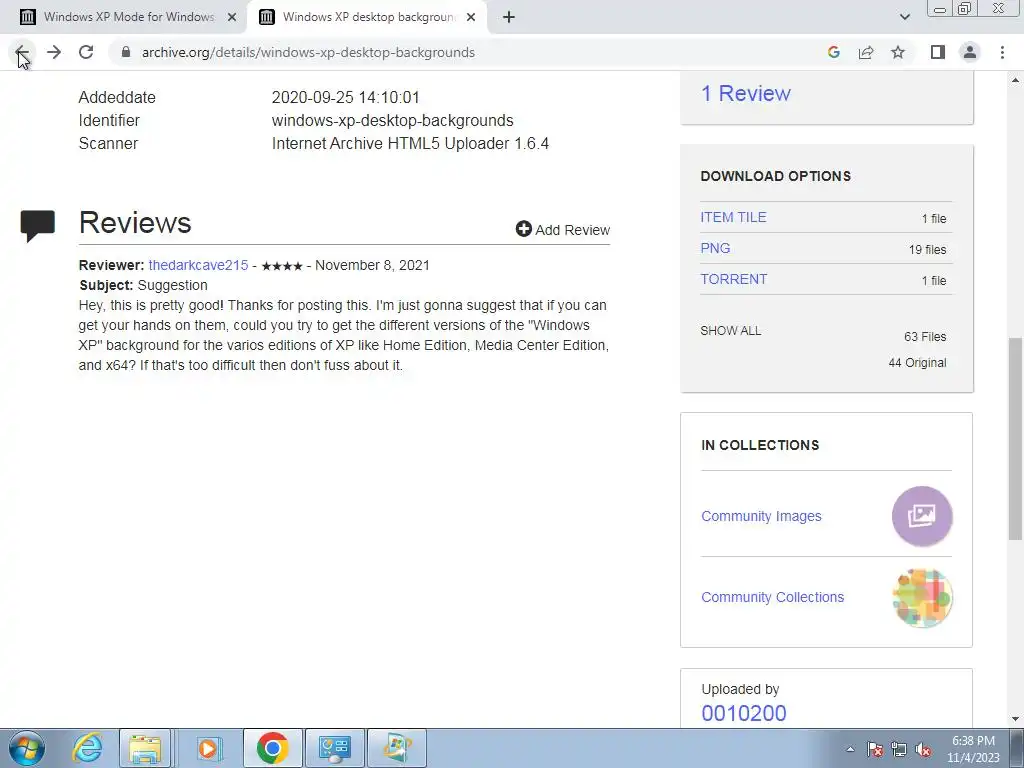Click the Reviews speech bubble icon
Image resolution: width=1024 pixels, height=768 pixels.
pos(37,226)
